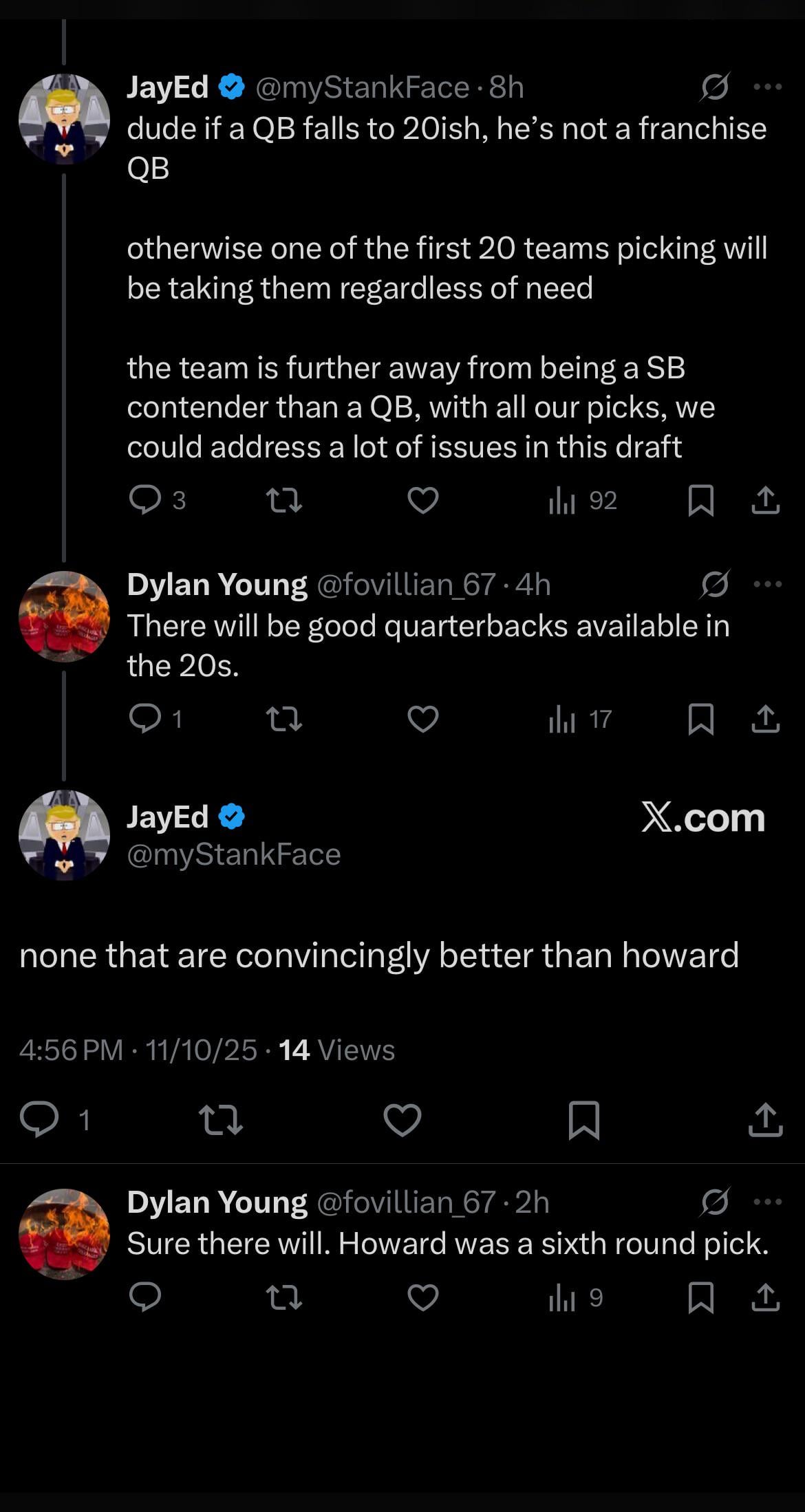Bookmark JayEd's franchise QB tweet
Viewport: 805px width, 1512px height.
(700, 500)
